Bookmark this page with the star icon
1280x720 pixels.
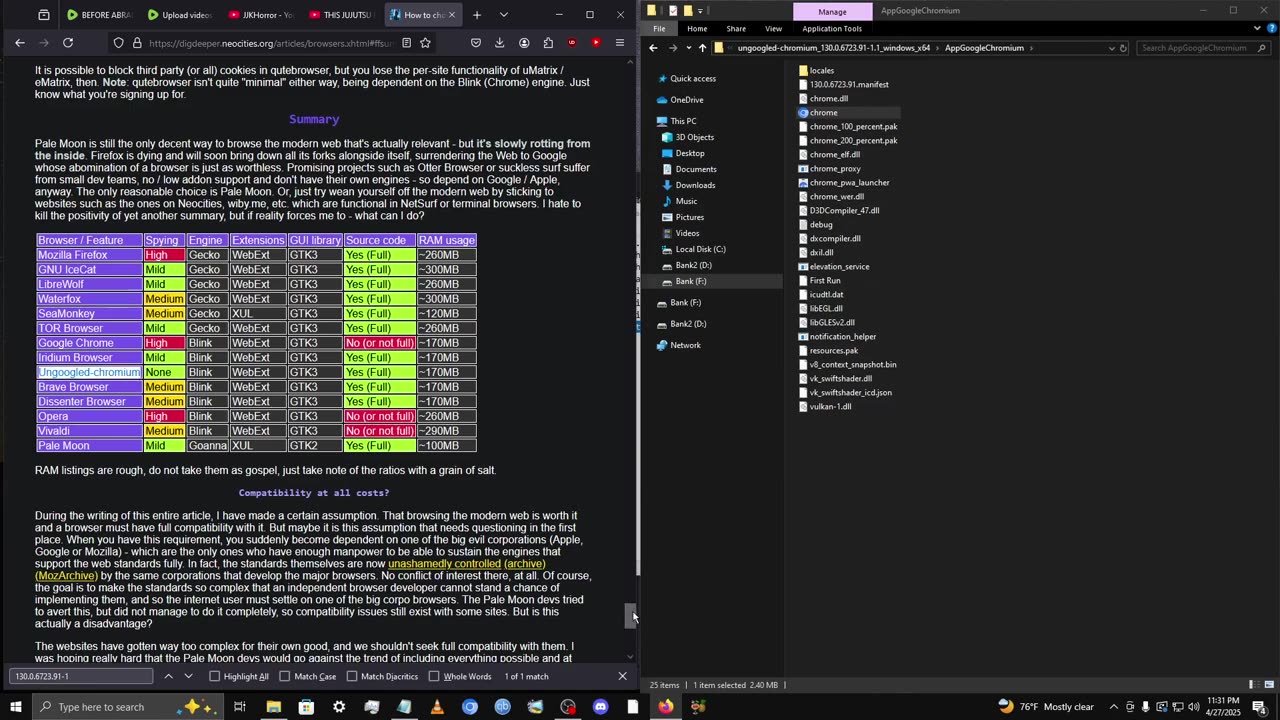425,43
